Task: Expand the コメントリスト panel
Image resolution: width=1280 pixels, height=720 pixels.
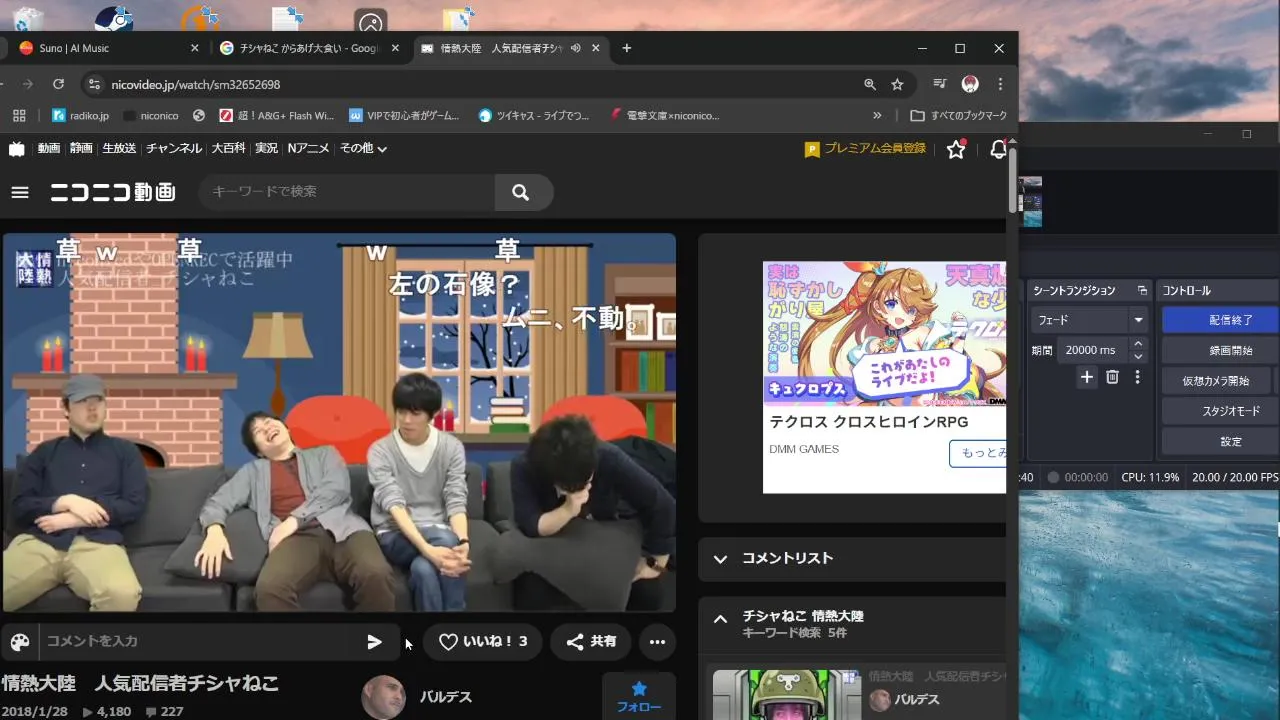Action: 852,559
